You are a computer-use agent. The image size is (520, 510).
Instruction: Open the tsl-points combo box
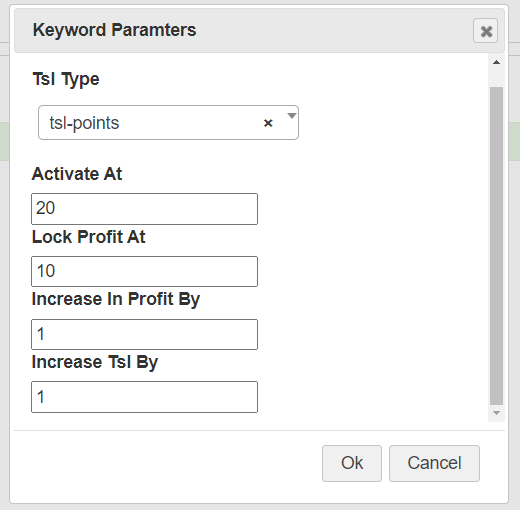pos(168,123)
